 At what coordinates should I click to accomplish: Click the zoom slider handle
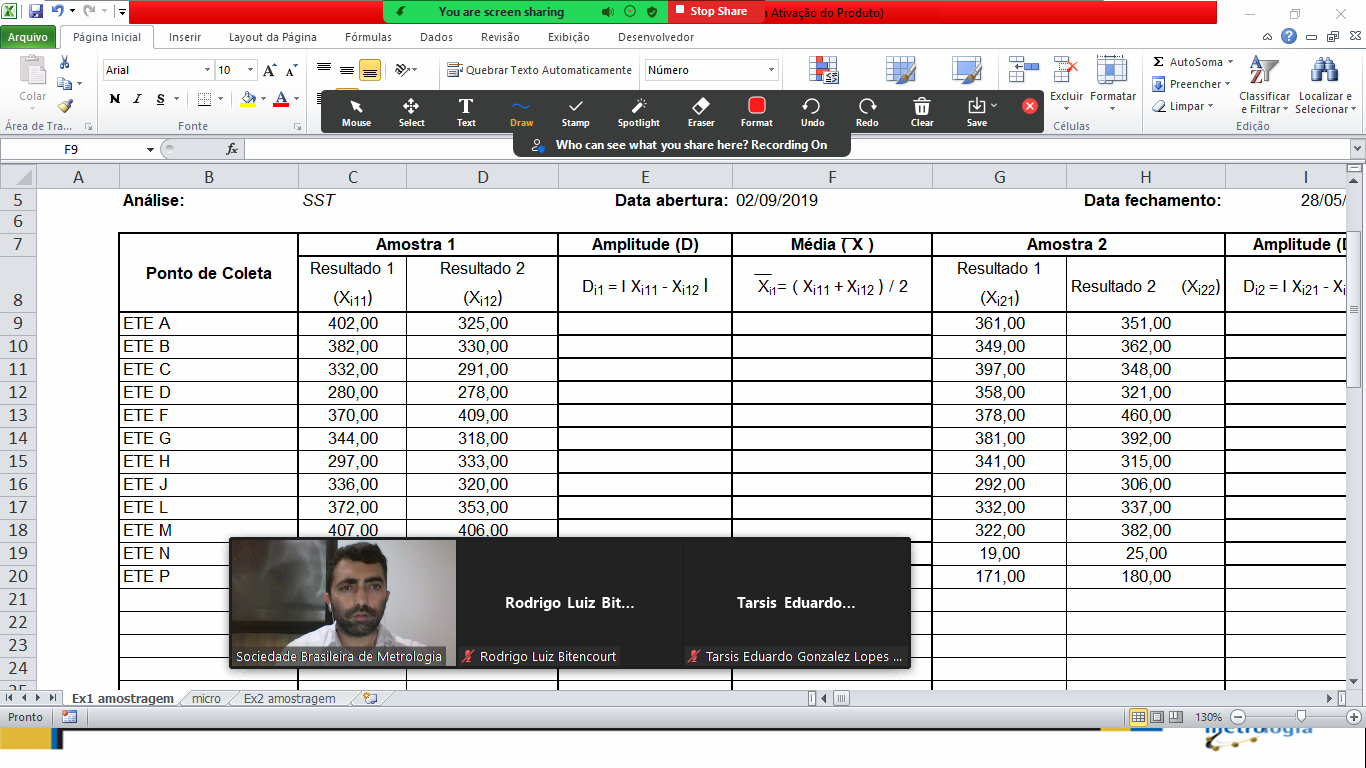(x=1301, y=717)
